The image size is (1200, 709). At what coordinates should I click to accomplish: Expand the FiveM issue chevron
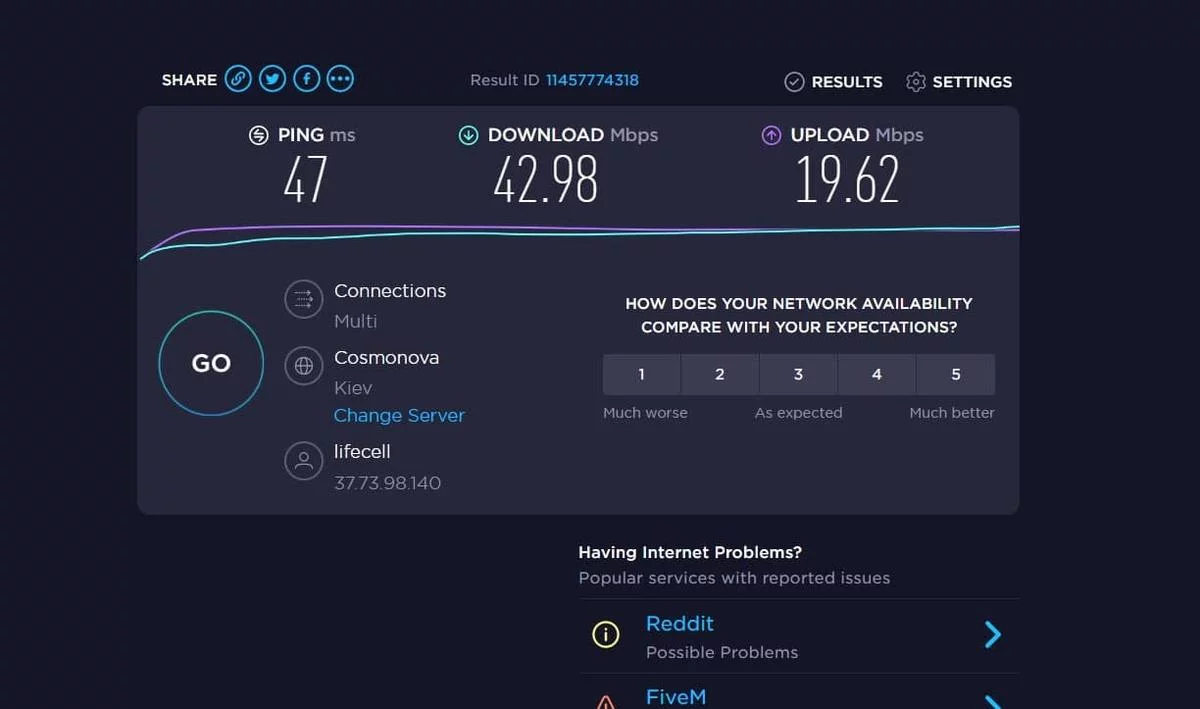(x=992, y=701)
